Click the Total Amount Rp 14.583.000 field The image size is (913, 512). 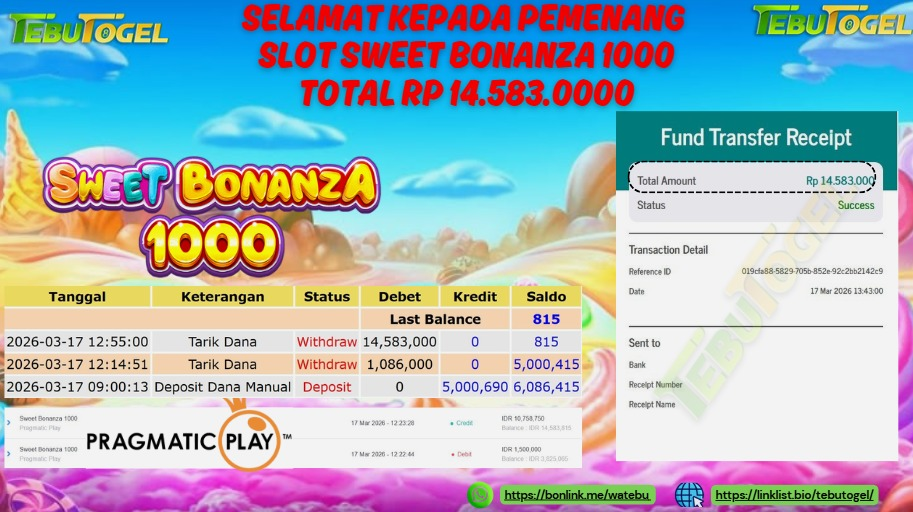755,181
